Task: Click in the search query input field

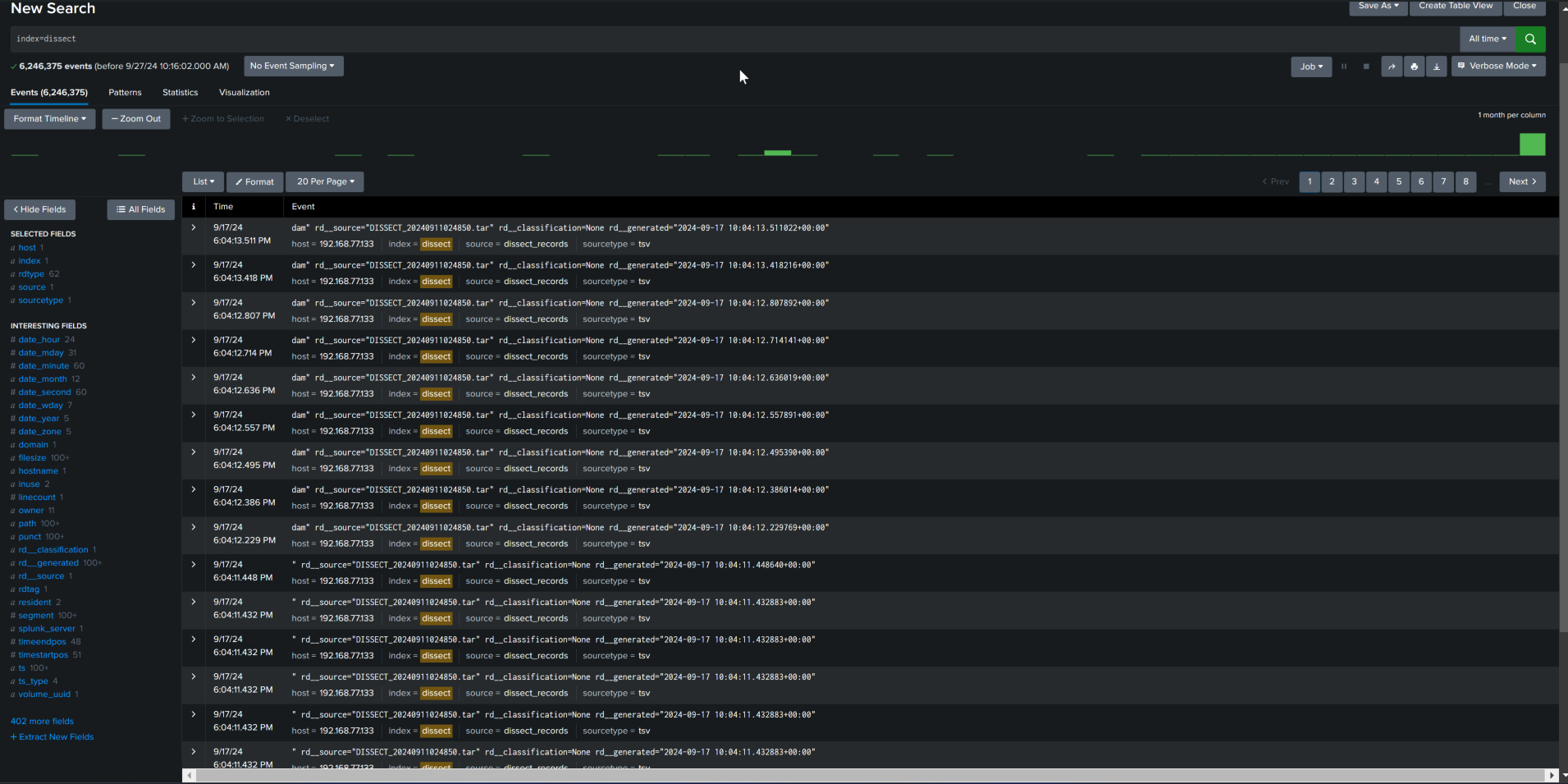Action: click(730, 39)
